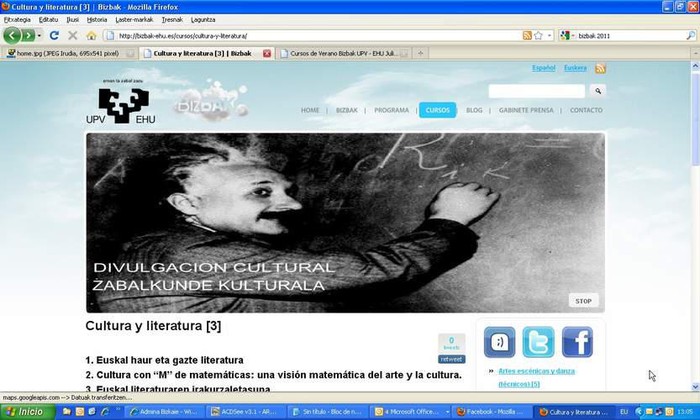Open the Historia menu

click(x=97, y=20)
